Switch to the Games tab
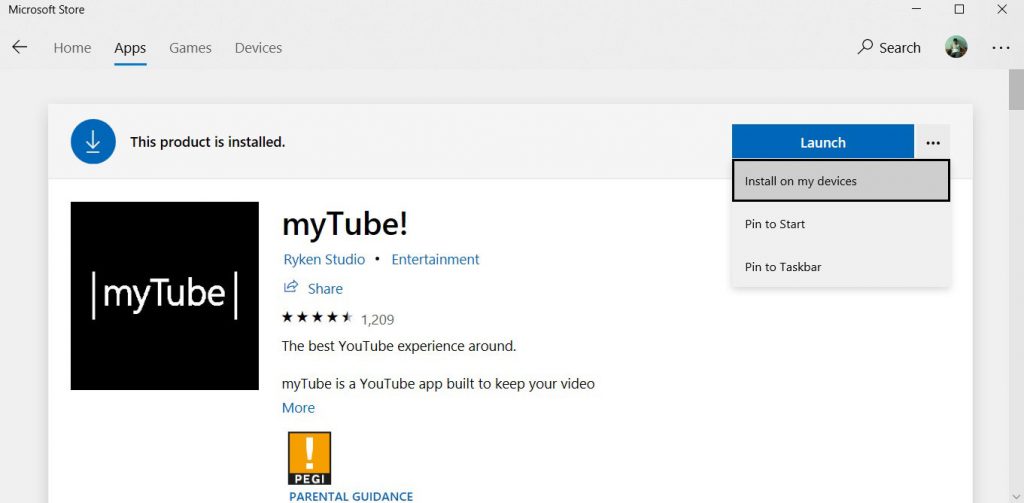This screenshot has height=503, width=1024. coord(190,48)
